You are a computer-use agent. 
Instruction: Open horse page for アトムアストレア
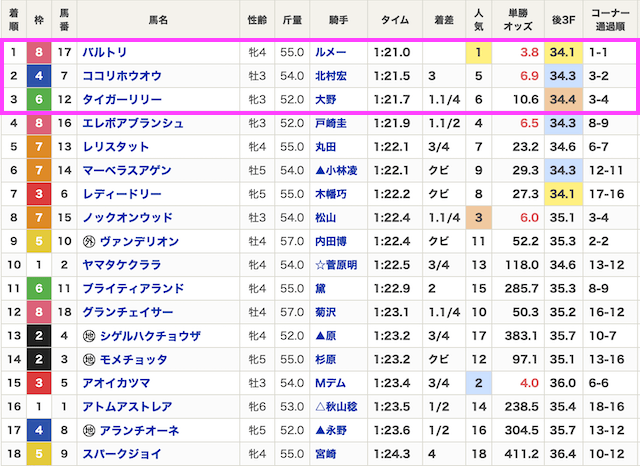pyautogui.click(x=127, y=407)
